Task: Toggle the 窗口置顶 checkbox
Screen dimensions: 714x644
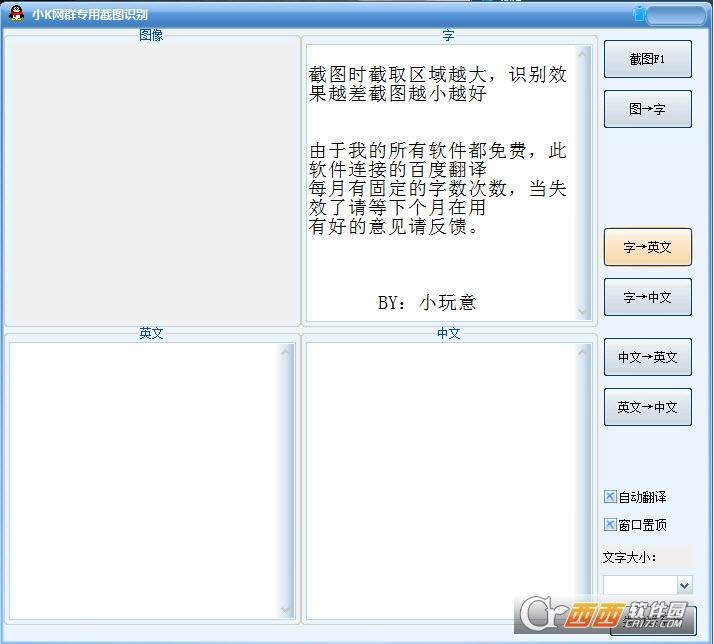Action: 610,525
